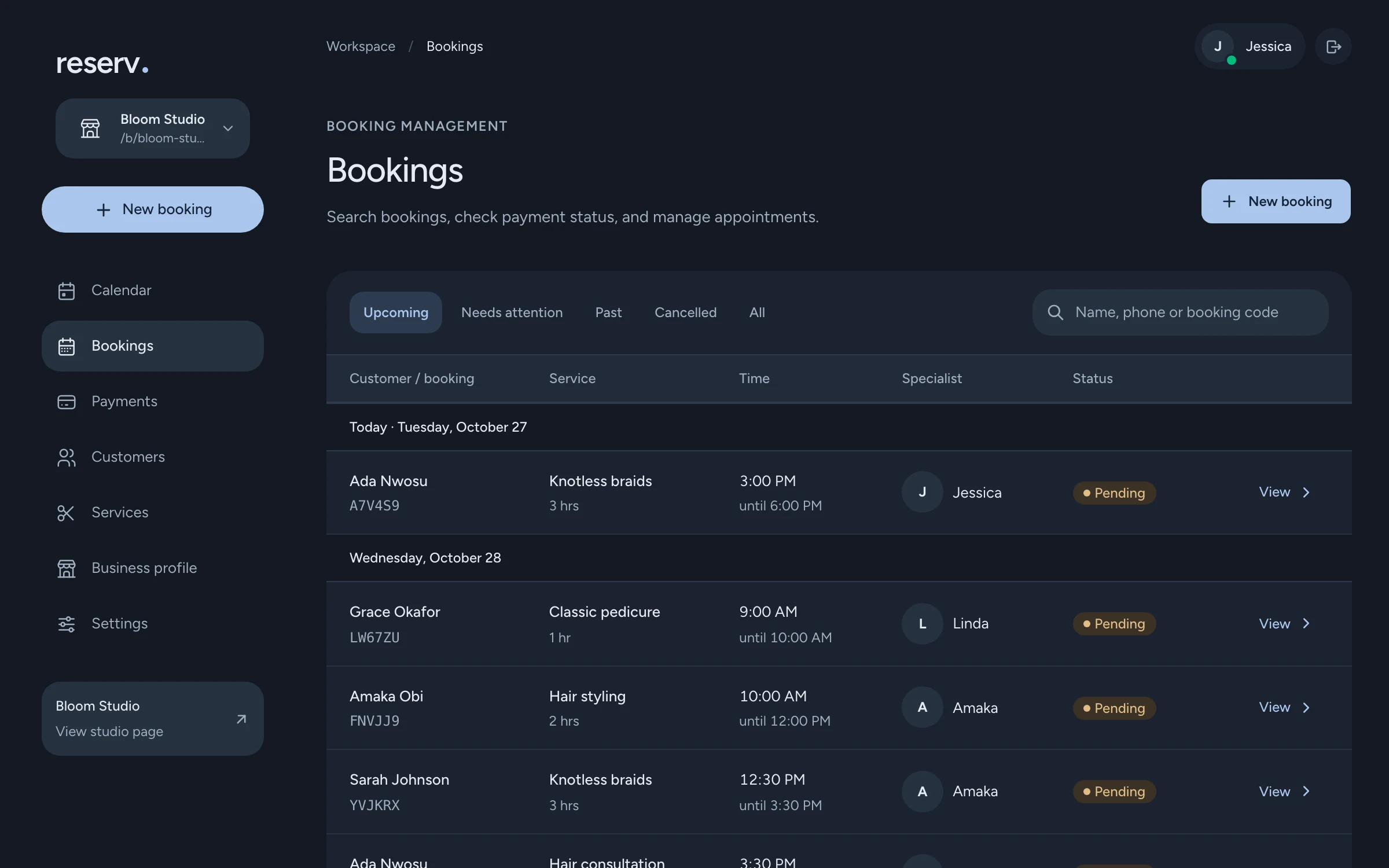The width and height of the screenshot is (1389, 868).
Task: Click the Workspace breadcrumb link
Action: (361, 46)
